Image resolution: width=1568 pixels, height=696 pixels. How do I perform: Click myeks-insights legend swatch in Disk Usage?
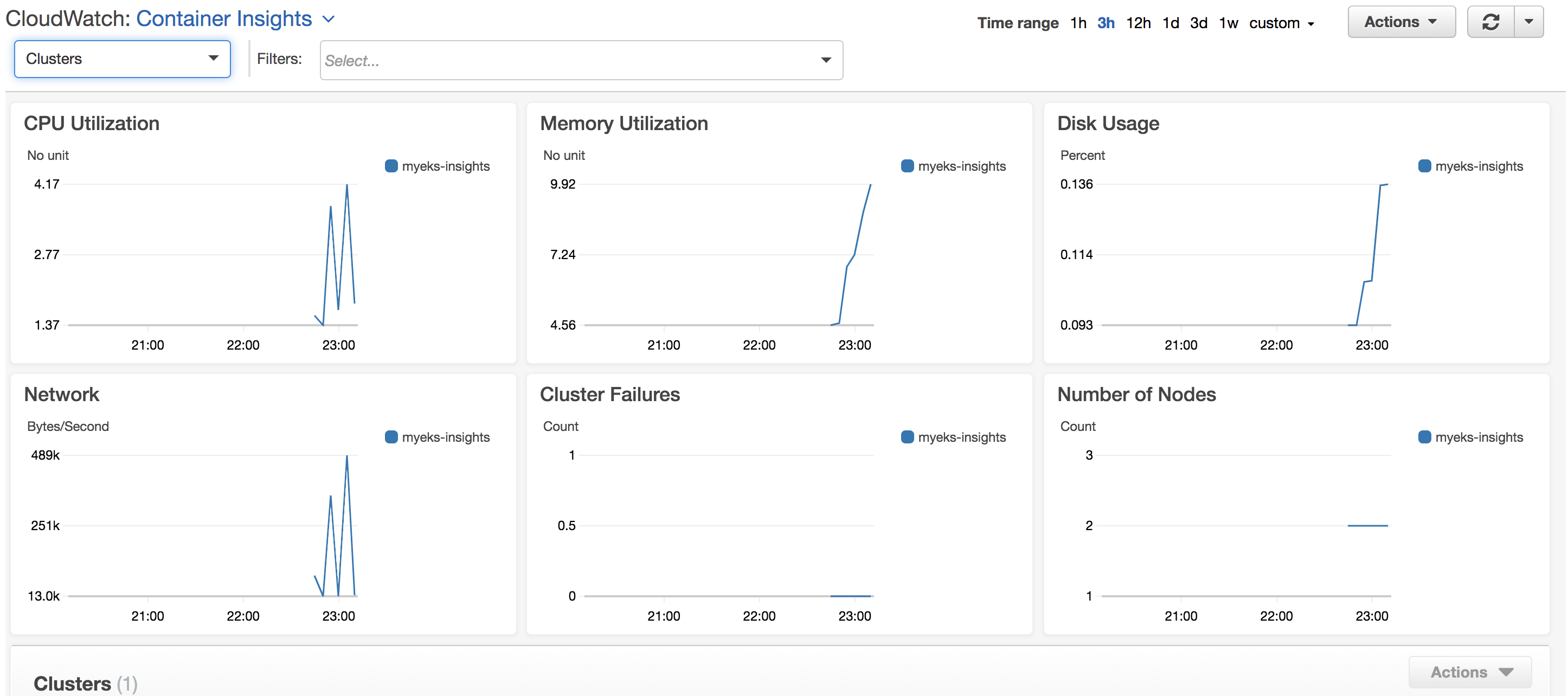(x=1424, y=166)
